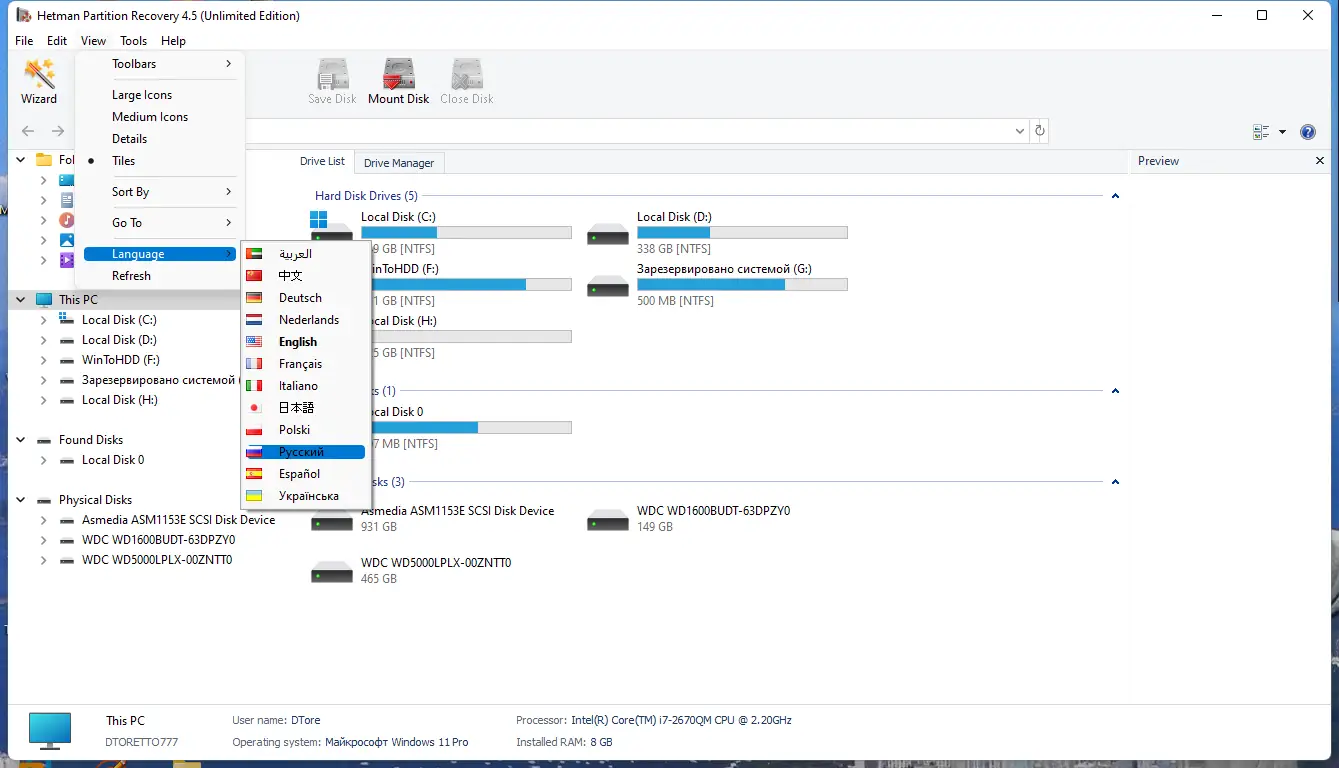This screenshot has height=768, width=1339.
Task: Switch to the Drive Manager tab
Action: click(x=399, y=163)
